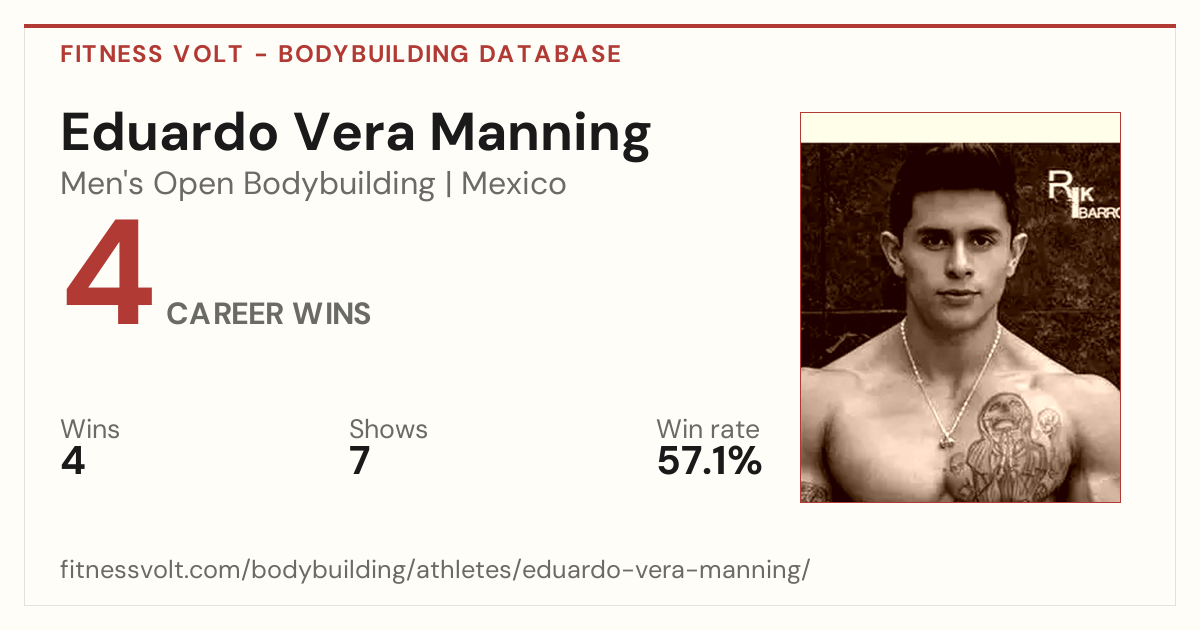1200x630 pixels.
Task: Click the Men's Open Bodybuilding division text
Action: tap(248, 184)
